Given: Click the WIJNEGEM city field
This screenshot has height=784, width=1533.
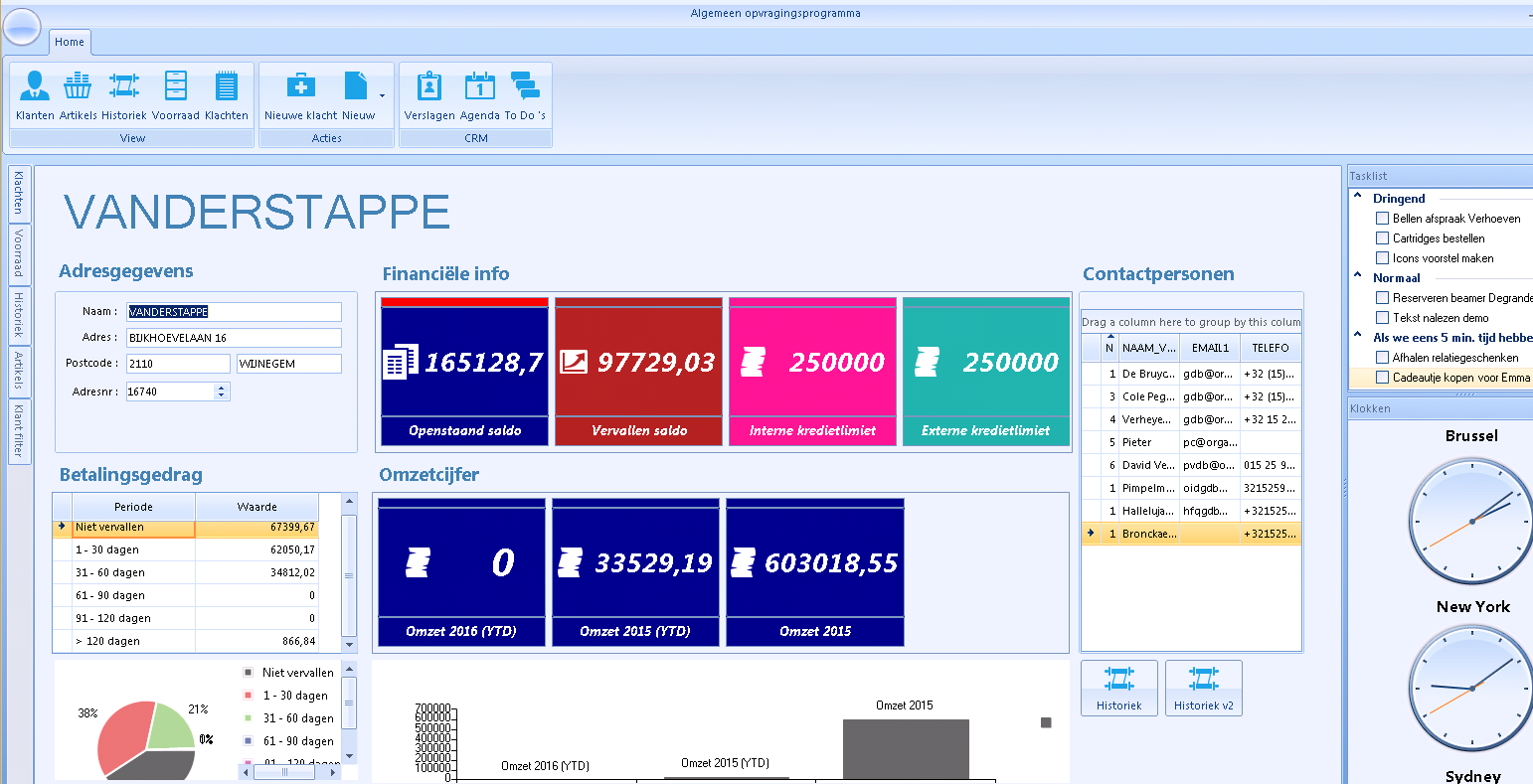Looking at the screenshot, I should (289, 364).
